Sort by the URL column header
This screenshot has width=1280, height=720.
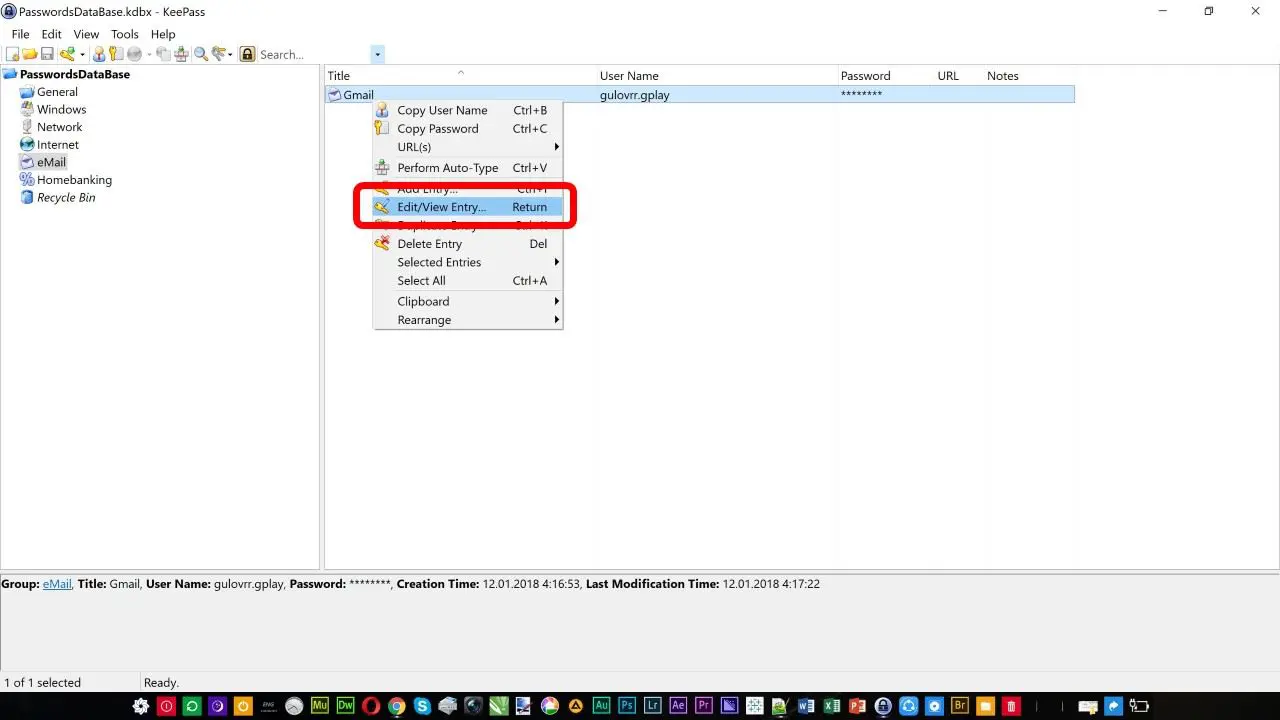pos(959,76)
